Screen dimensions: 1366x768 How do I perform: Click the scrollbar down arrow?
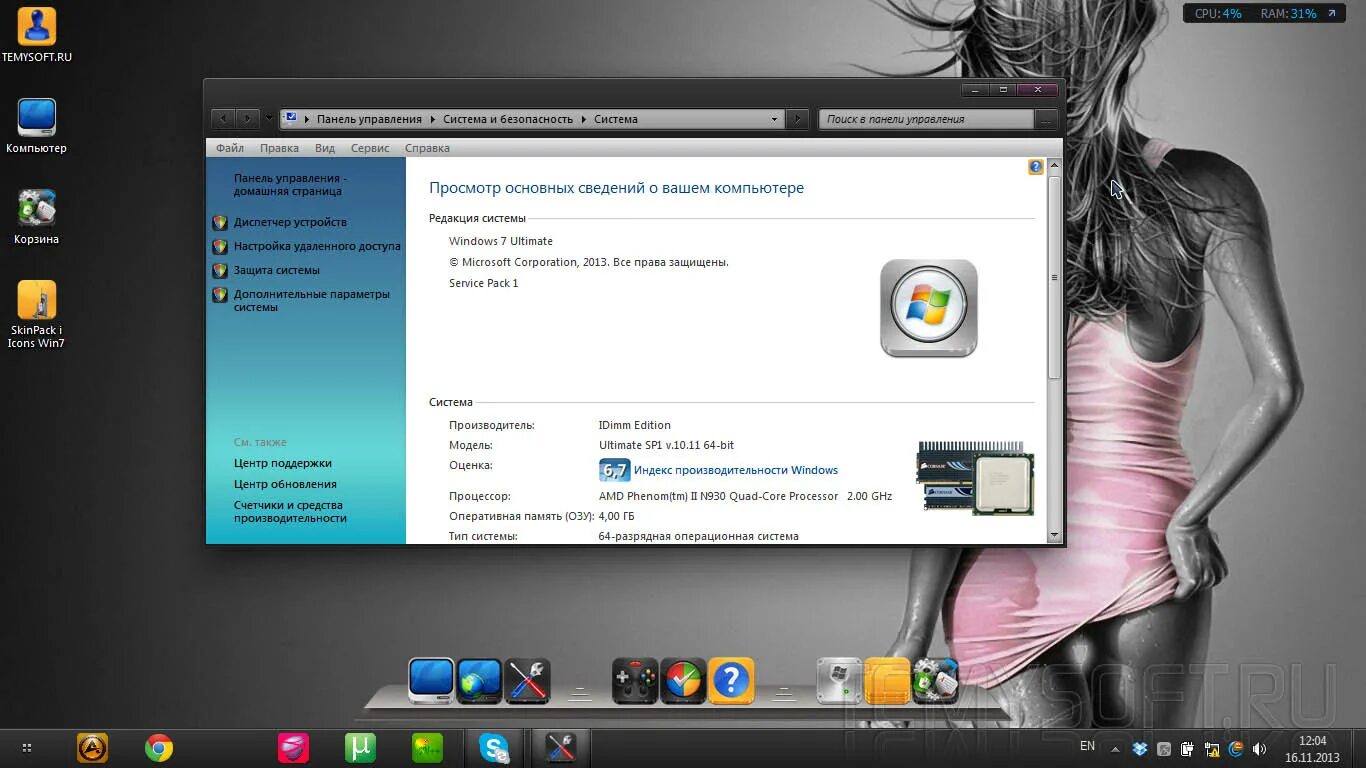1054,535
